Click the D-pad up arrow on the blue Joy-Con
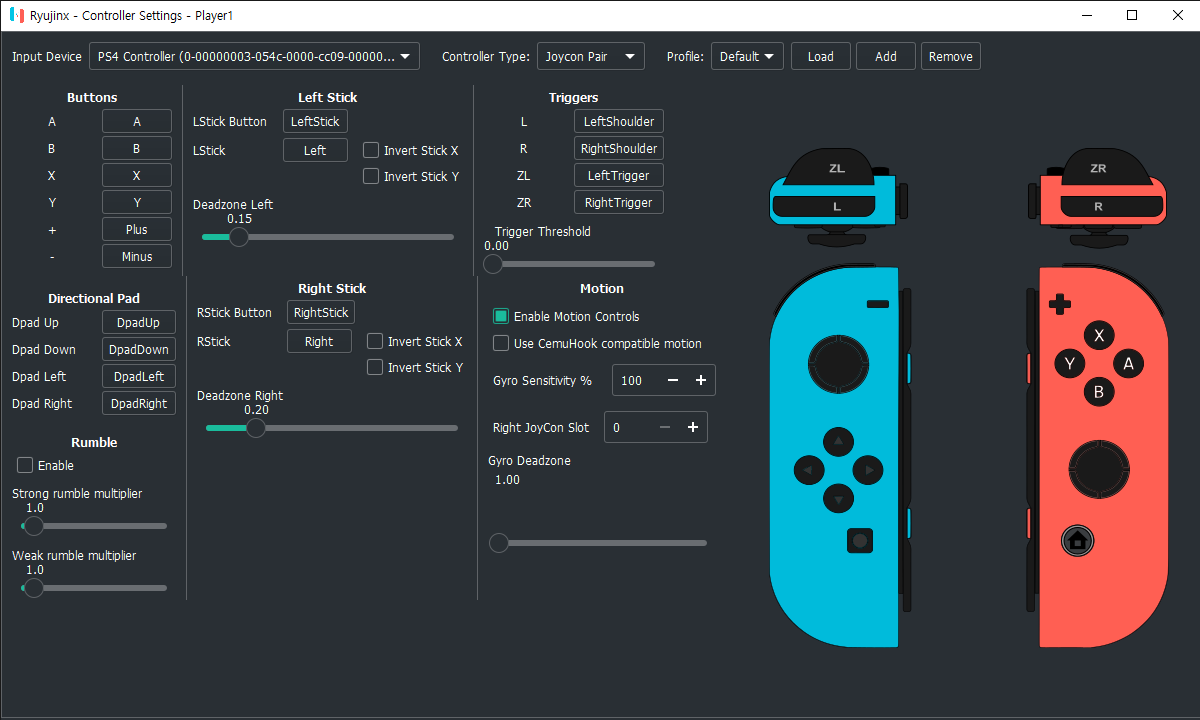The height and width of the screenshot is (720, 1200). [838, 441]
